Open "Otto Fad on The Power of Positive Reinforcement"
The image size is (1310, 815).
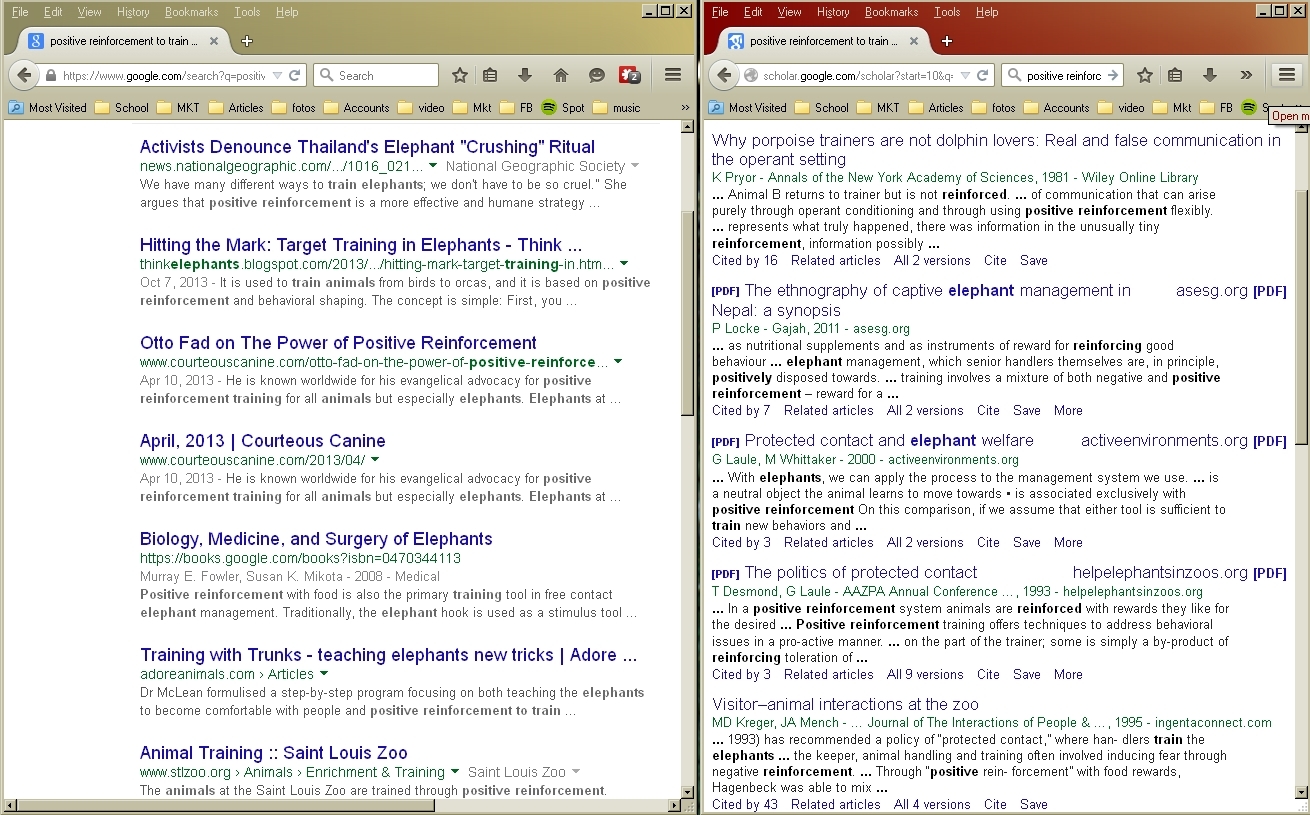click(x=338, y=343)
